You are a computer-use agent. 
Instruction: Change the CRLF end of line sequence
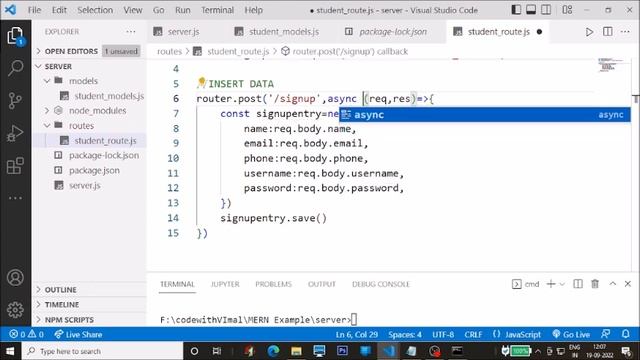(473, 334)
